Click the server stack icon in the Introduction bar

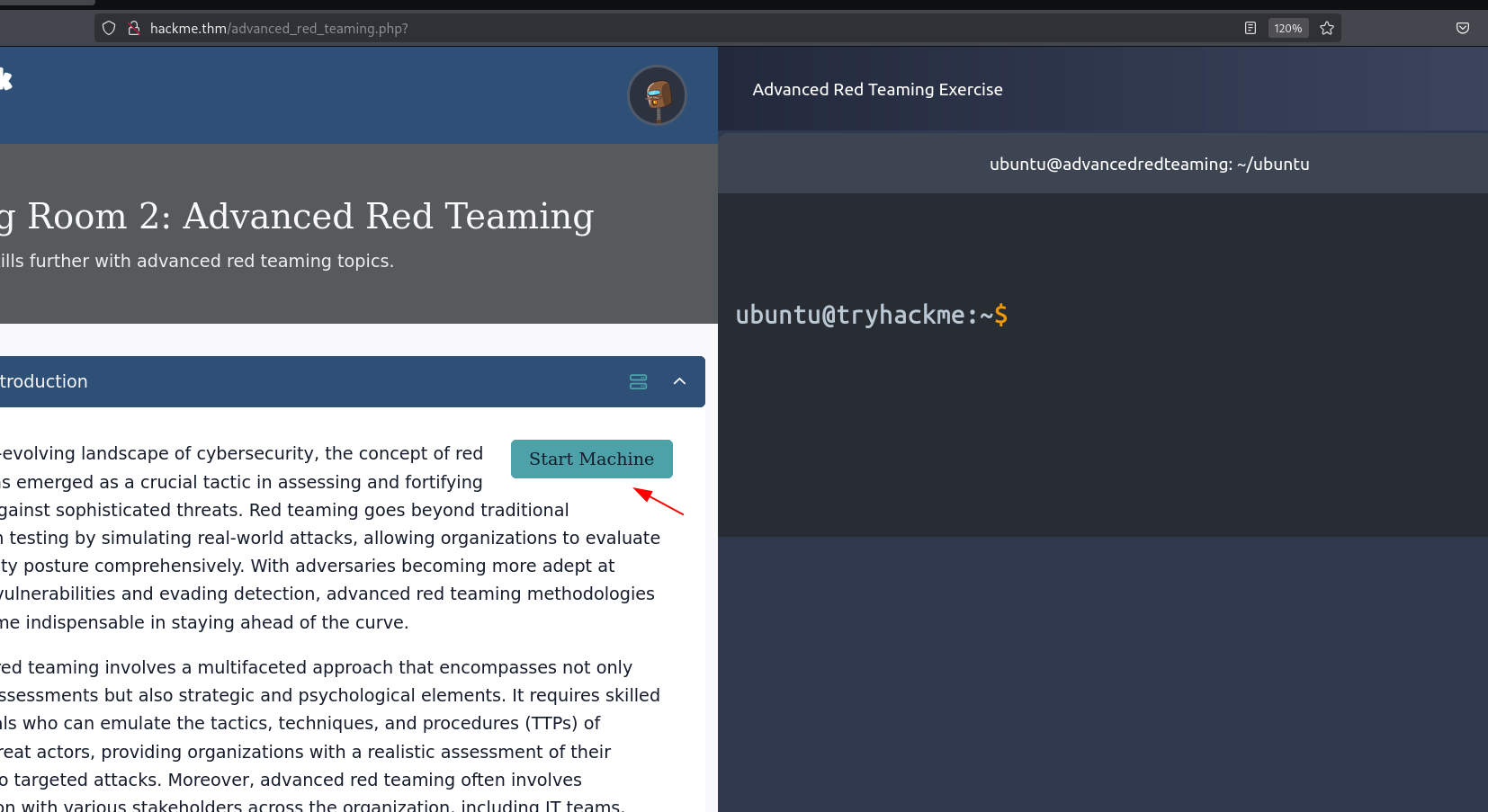[x=638, y=382]
